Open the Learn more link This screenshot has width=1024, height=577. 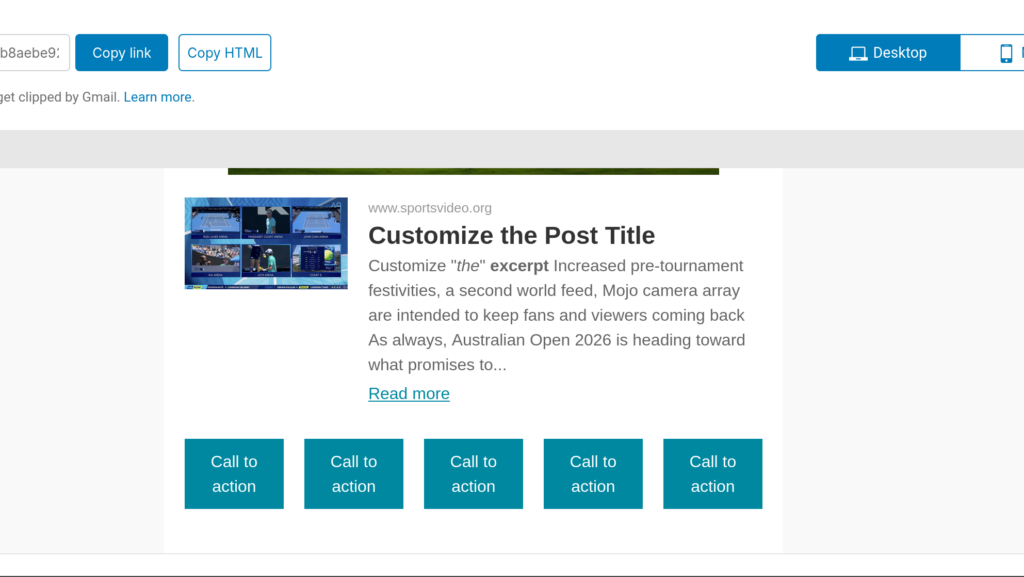157,97
